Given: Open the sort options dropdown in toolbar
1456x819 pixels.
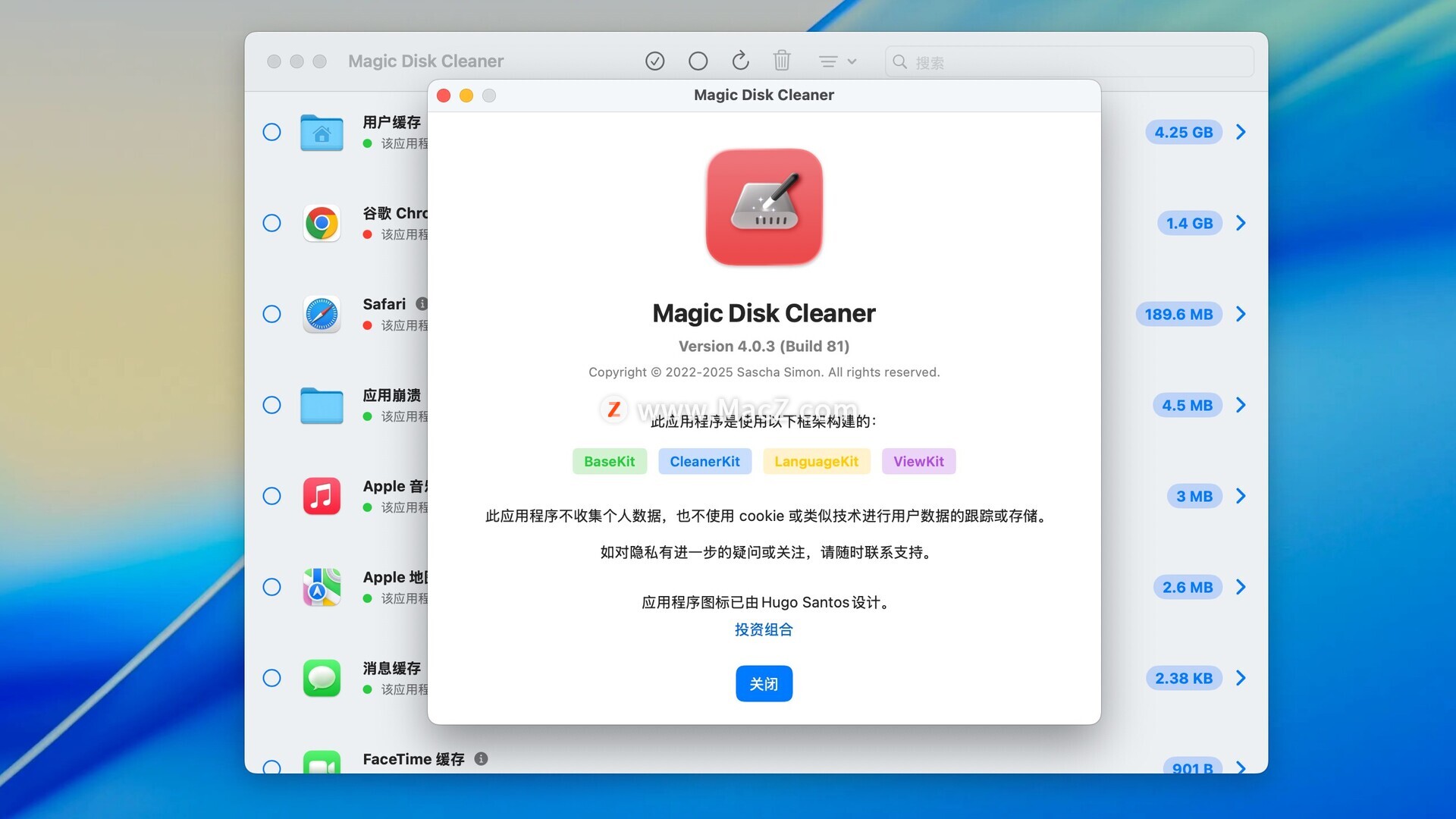Looking at the screenshot, I should pyautogui.click(x=837, y=61).
